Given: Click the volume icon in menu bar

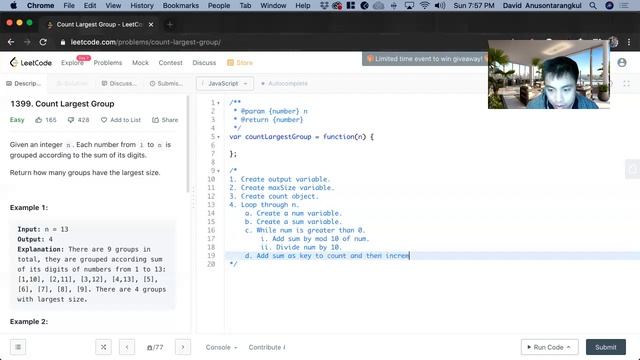Looking at the screenshot, I should pyautogui.click(x=440, y=5).
